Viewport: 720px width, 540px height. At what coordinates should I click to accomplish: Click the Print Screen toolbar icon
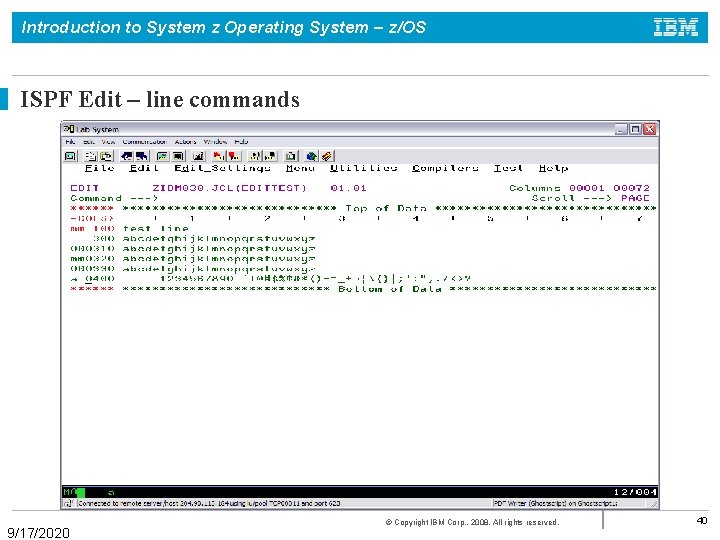point(70,156)
